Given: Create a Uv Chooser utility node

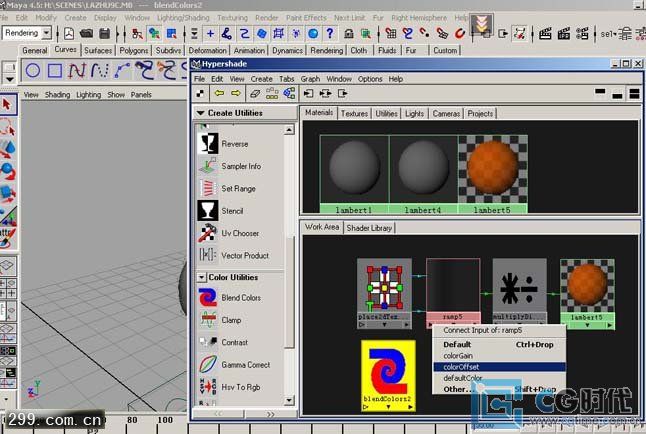Looking at the screenshot, I should pyautogui.click(x=229, y=233).
